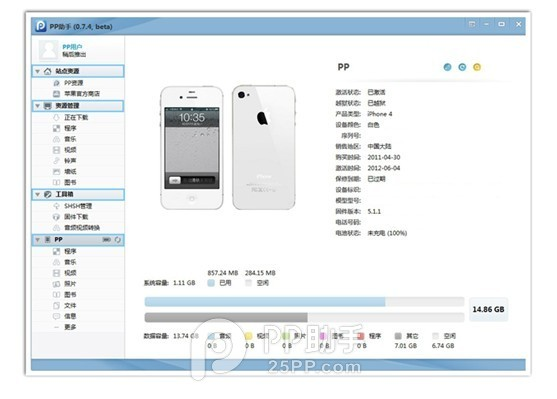The width and height of the screenshot is (557, 399).
Task: Collapse the 资源管理 section
Action: pos(37,106)
